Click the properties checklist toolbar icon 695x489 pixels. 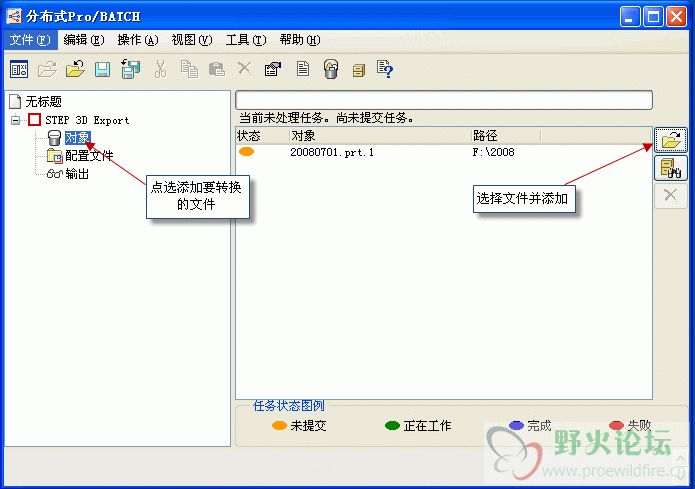point(273,69)
